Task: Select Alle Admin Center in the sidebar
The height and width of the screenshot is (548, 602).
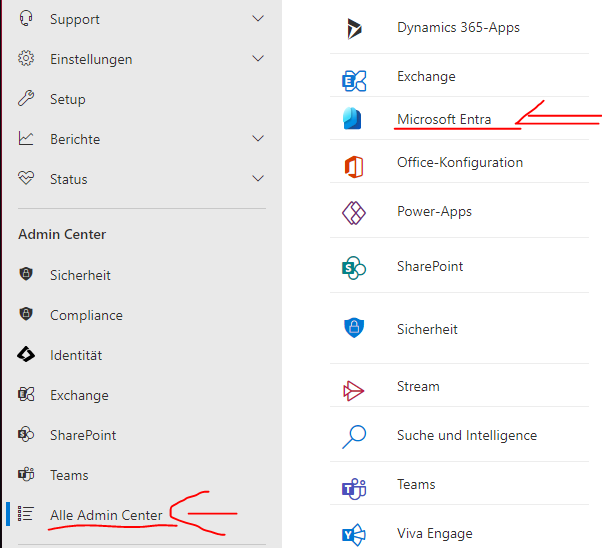Action: (106, 515)
